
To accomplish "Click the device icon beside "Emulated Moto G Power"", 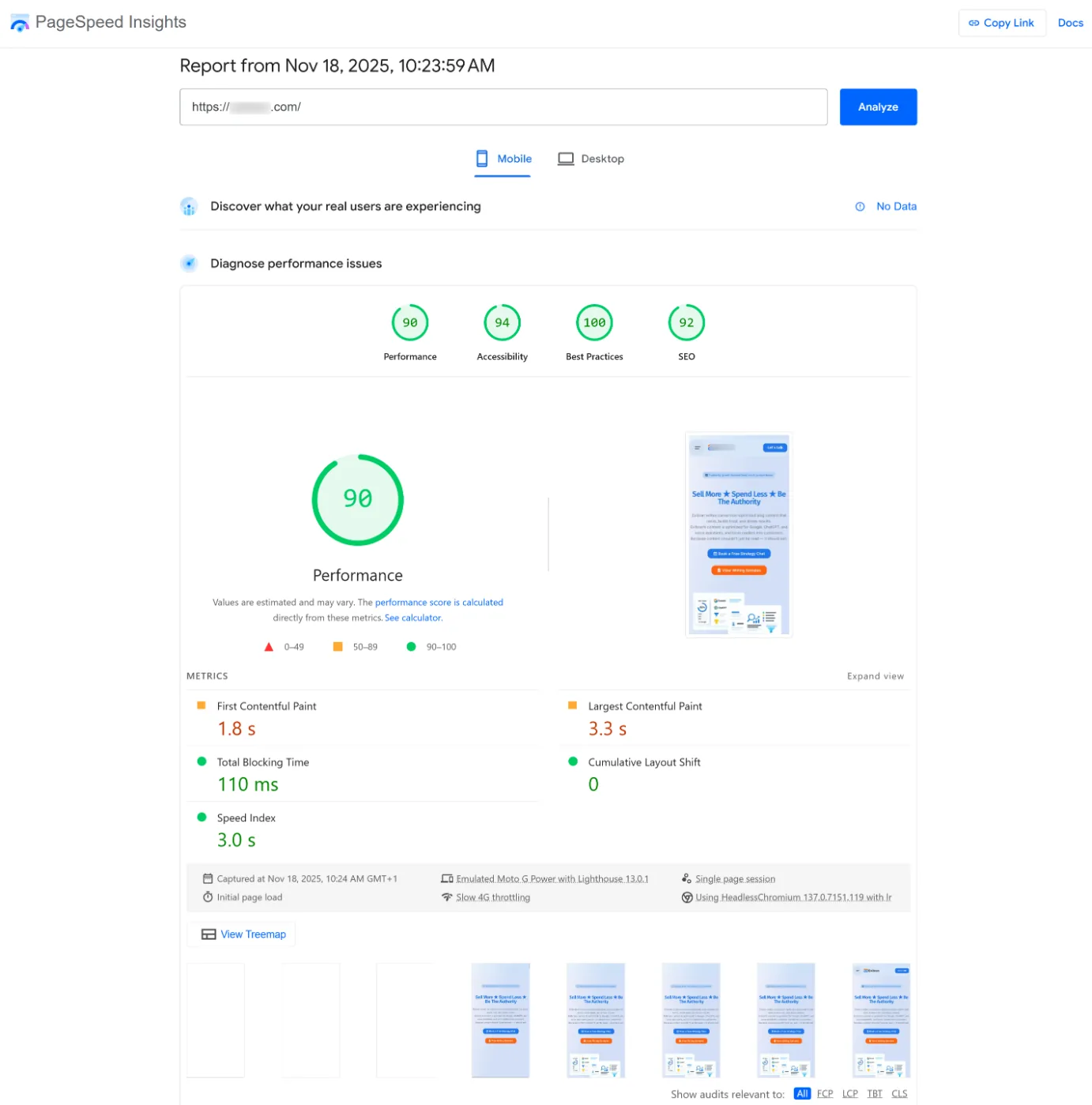I will (446, 878).
